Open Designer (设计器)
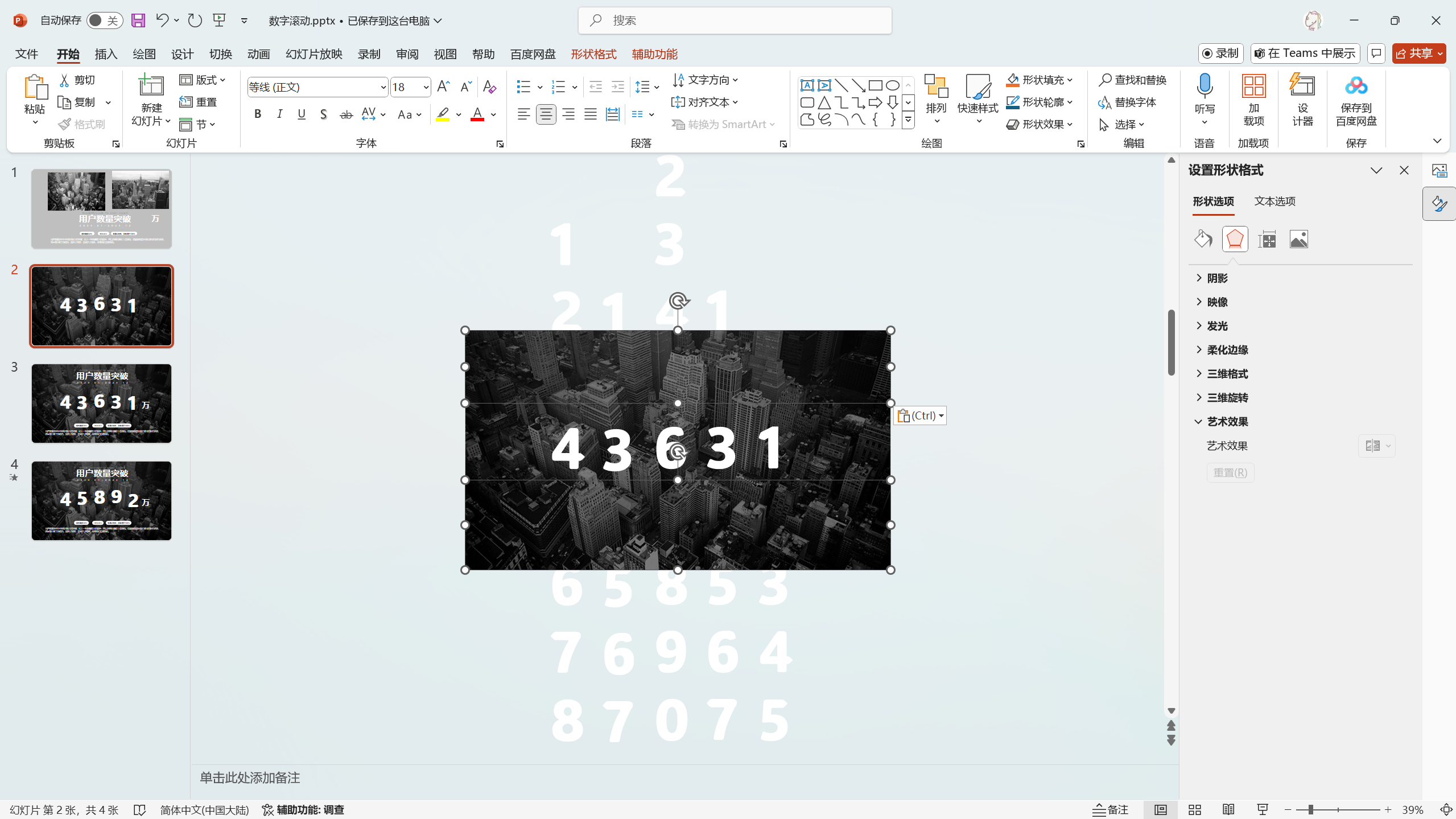 [x=1302, y=100]
